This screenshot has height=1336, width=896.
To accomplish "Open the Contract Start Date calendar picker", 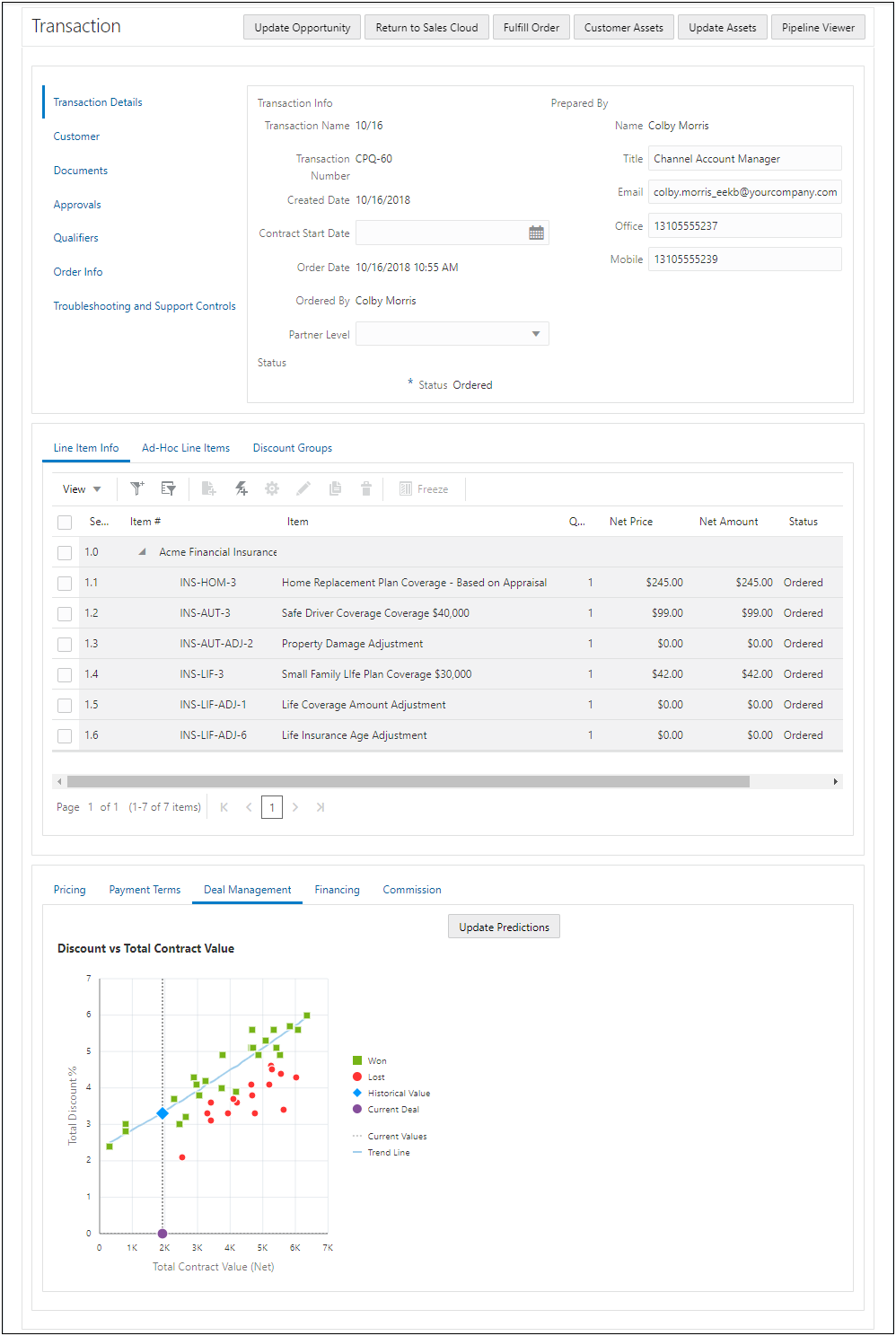I will coord(536,233).
